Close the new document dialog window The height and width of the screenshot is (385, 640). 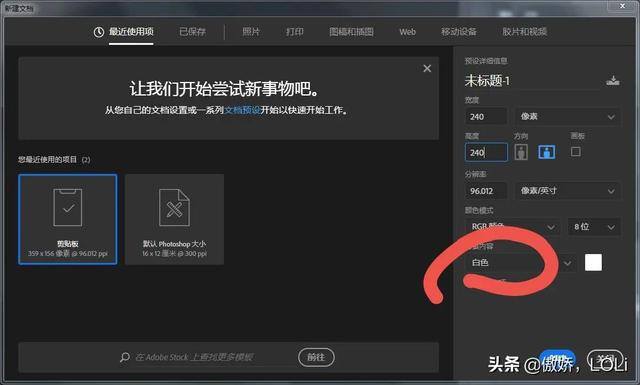pyautogui.click(x=623, y=6)
